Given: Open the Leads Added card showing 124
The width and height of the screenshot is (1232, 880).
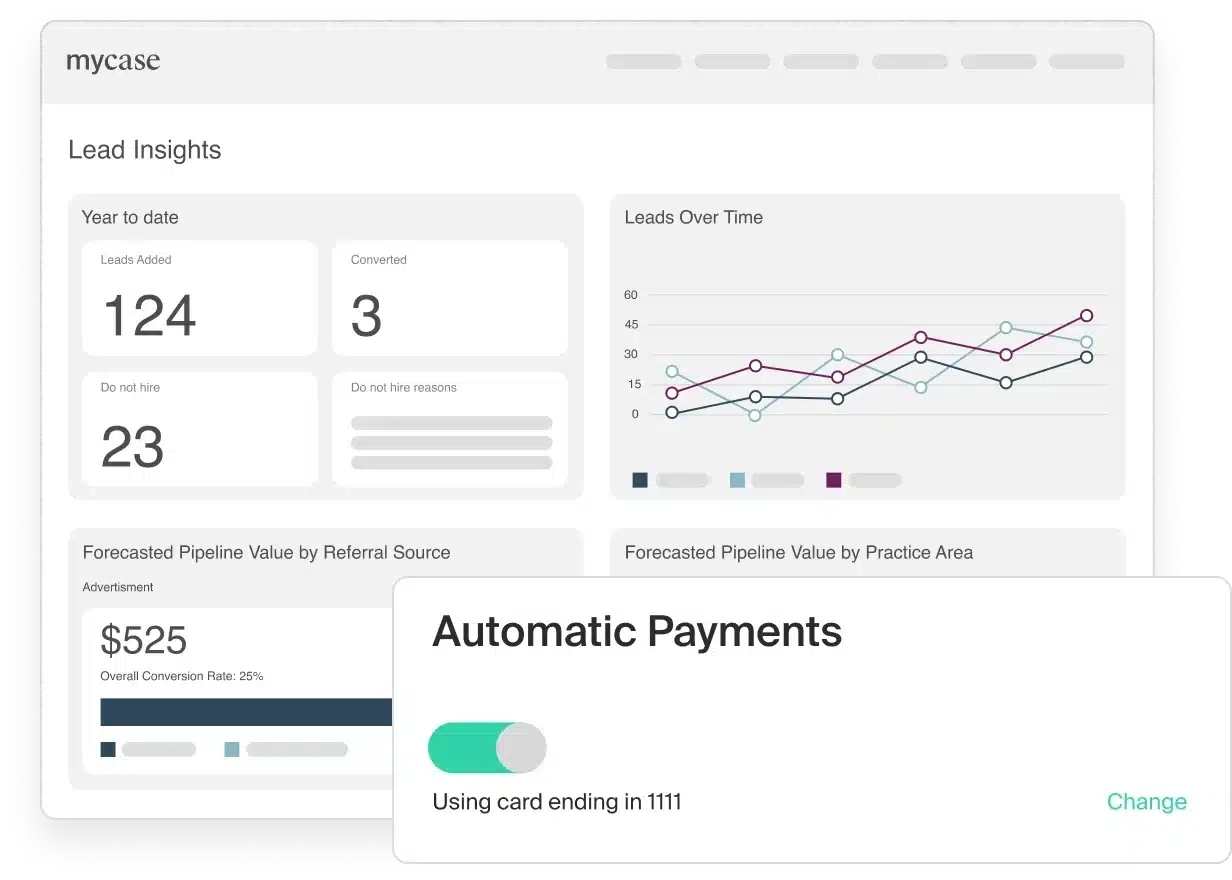Looking at the screenshot, I should click(199, 298).
